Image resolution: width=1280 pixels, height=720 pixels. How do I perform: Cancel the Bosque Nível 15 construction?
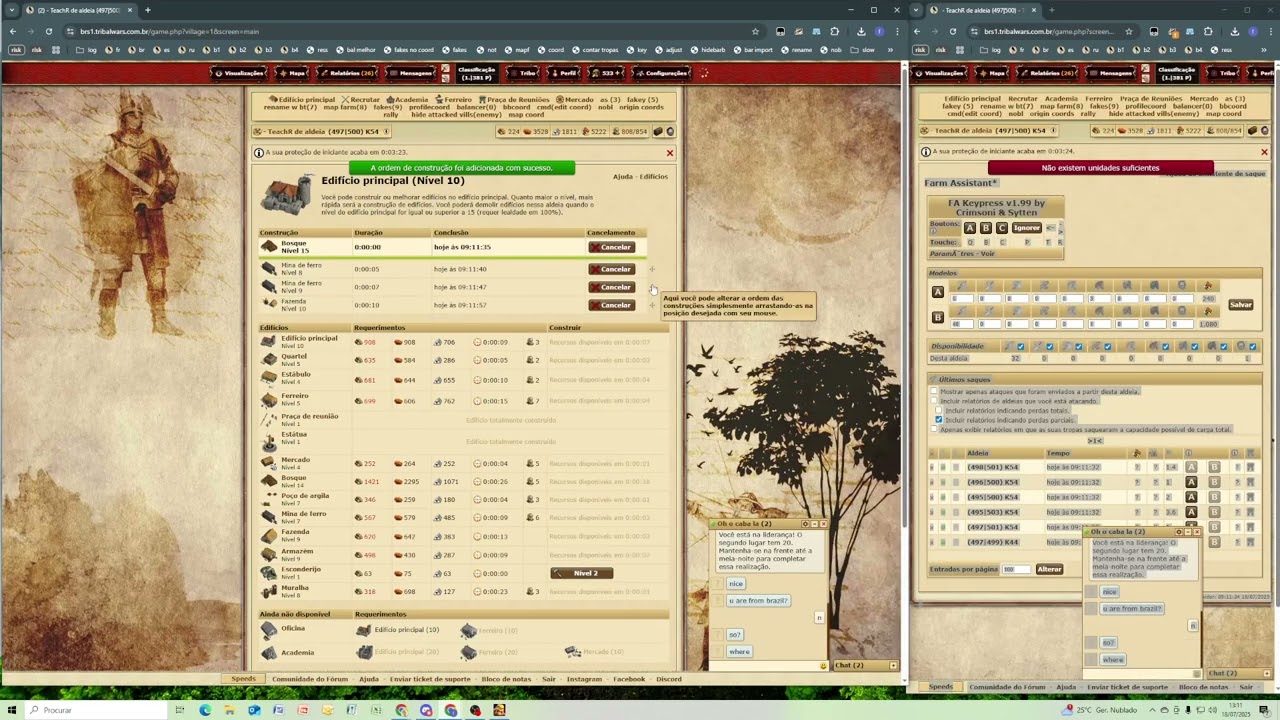[611, 247]
